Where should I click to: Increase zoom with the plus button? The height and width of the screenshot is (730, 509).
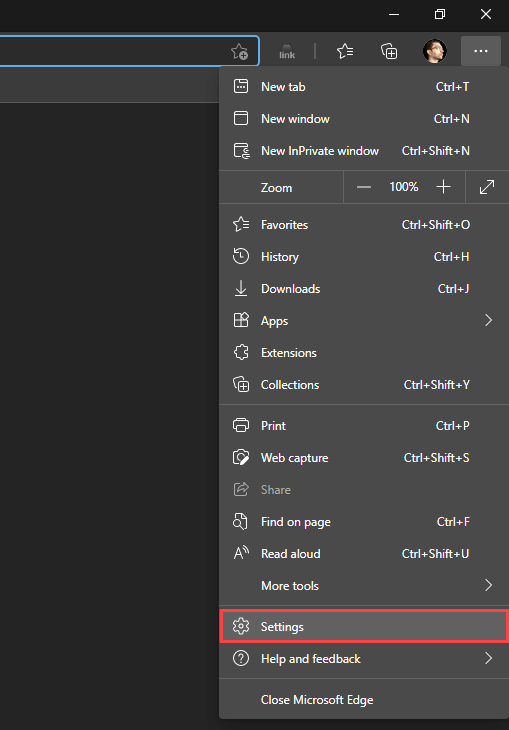point(443,187)
